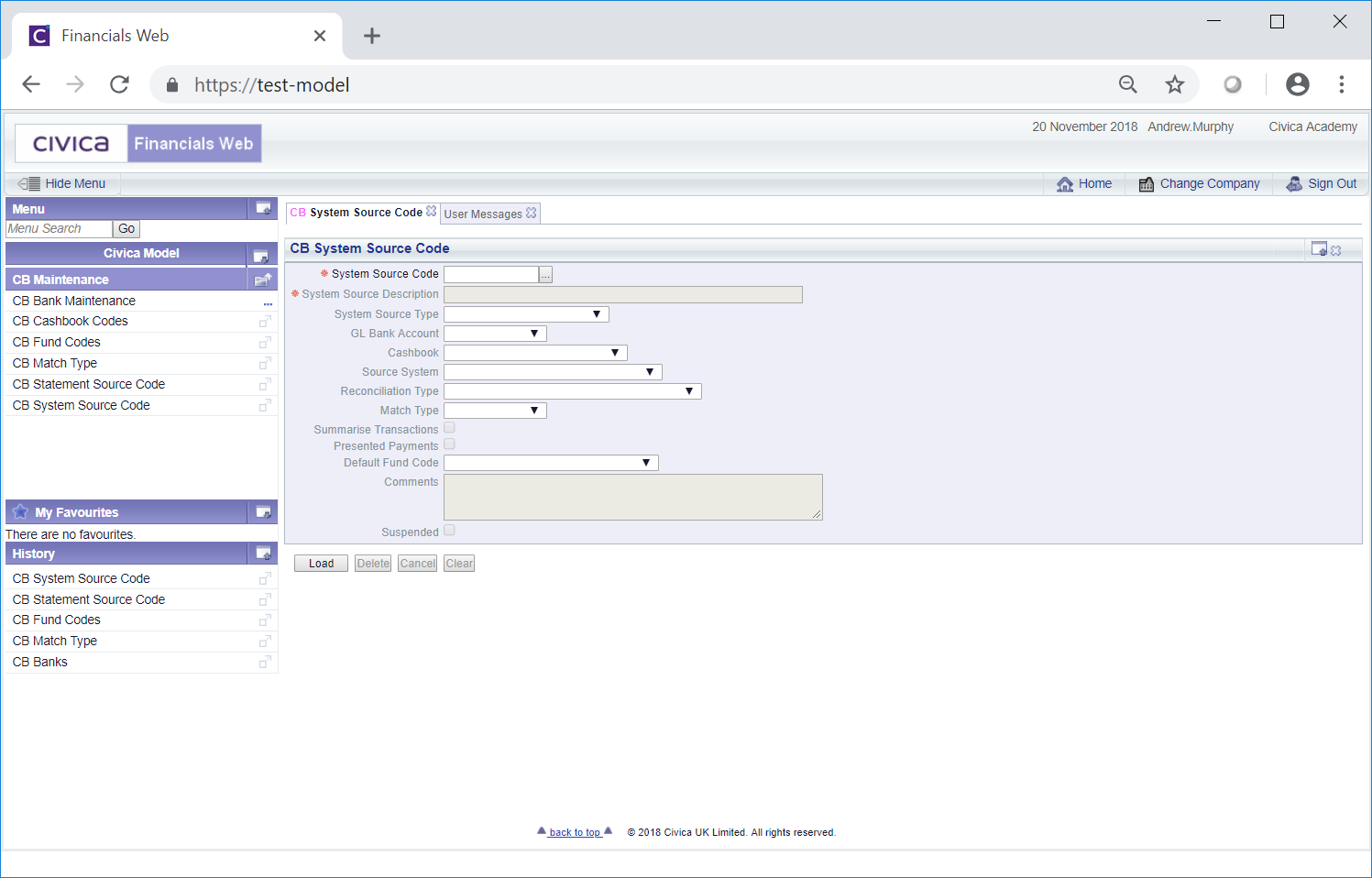
Task: Open a new browser tab
Action: pos(372,36)
